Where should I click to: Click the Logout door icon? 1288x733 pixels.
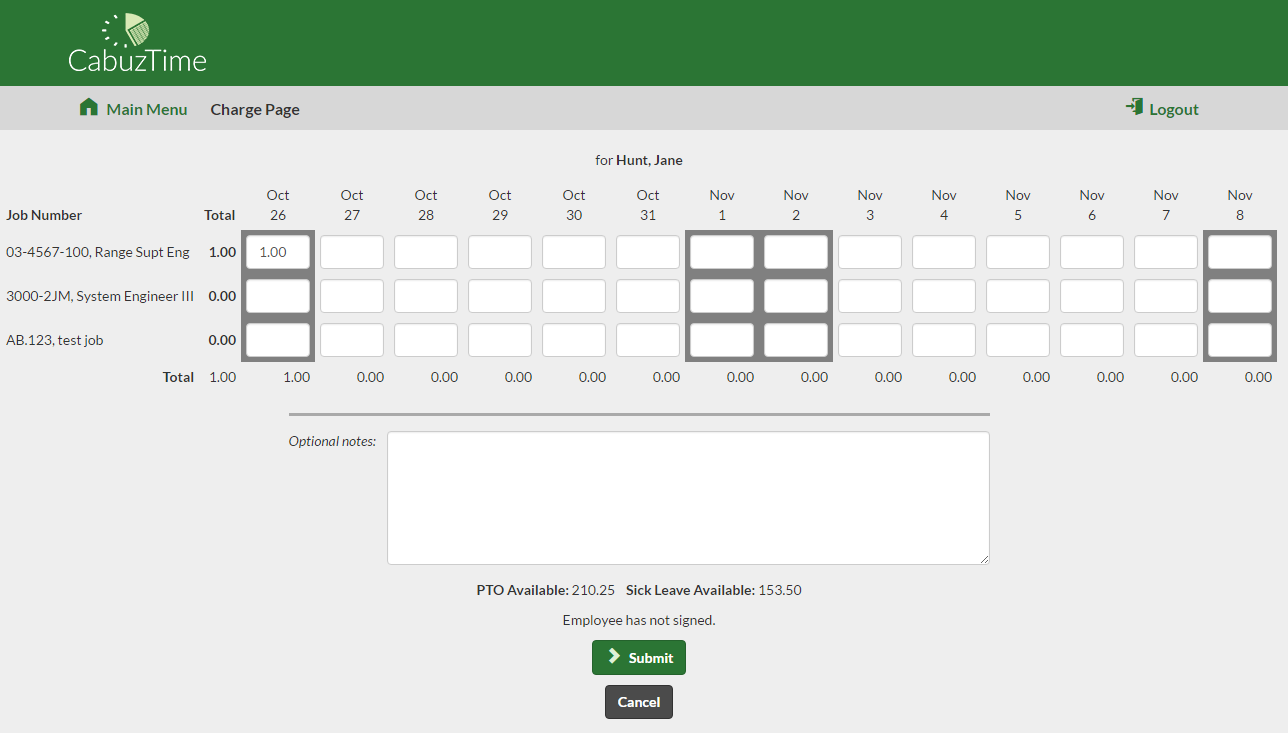(1134, 107)
